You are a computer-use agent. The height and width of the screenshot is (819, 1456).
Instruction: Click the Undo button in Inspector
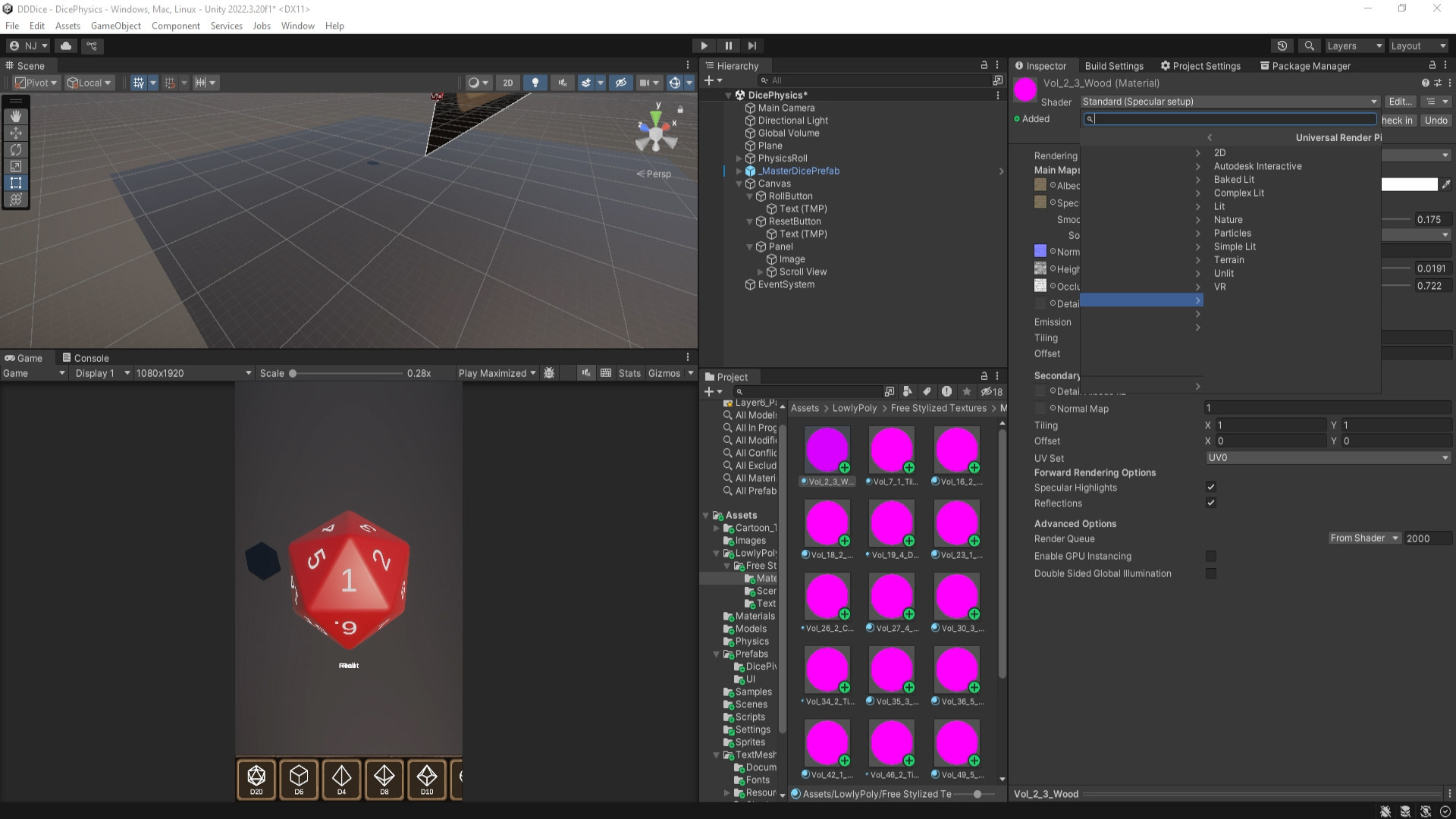pyautogui.click(x=1436, y=120)
